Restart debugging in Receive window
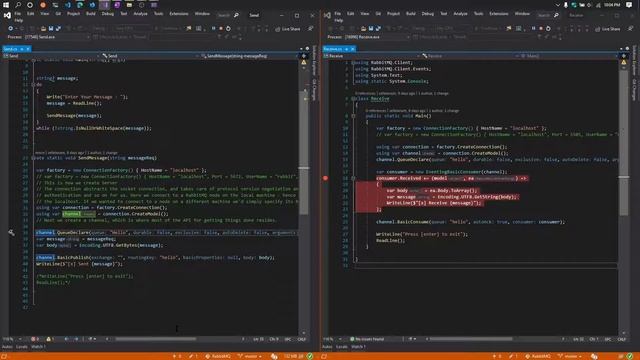Viewport: 640px width, 360px height. point(548,29)
